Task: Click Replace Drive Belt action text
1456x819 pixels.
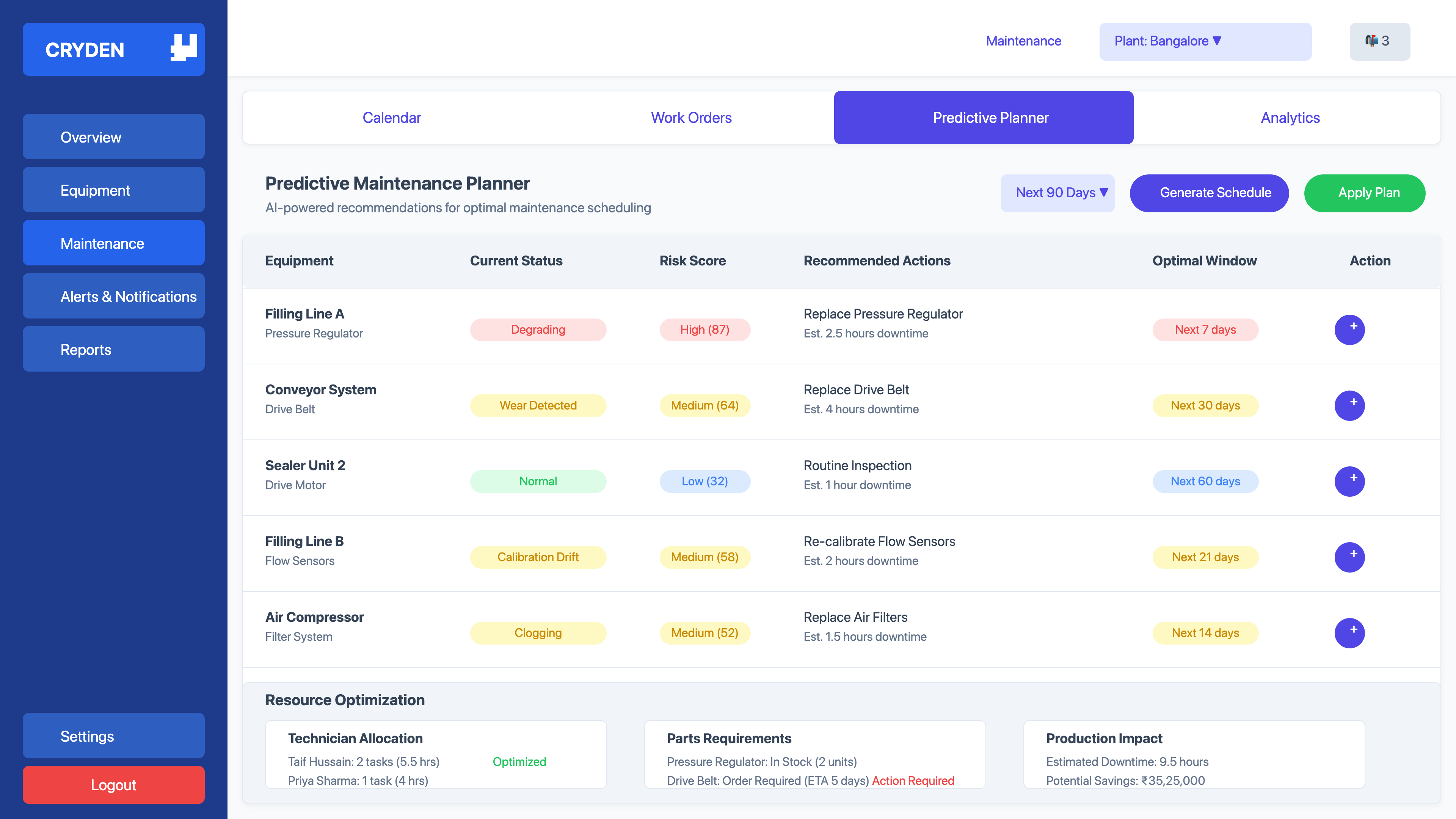Action: pos(856,389)
